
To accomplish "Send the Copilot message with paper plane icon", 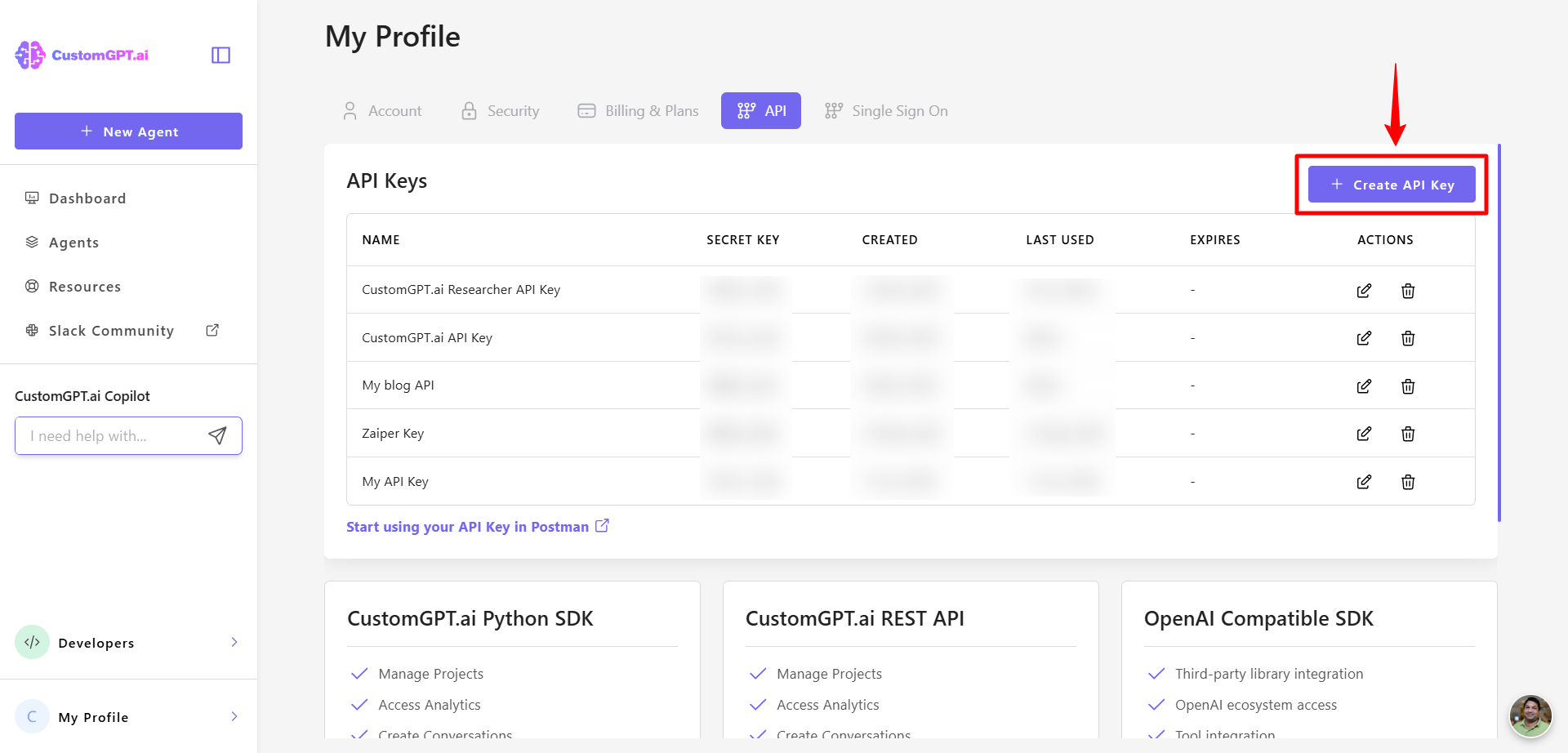I will (x=217, y=436).
